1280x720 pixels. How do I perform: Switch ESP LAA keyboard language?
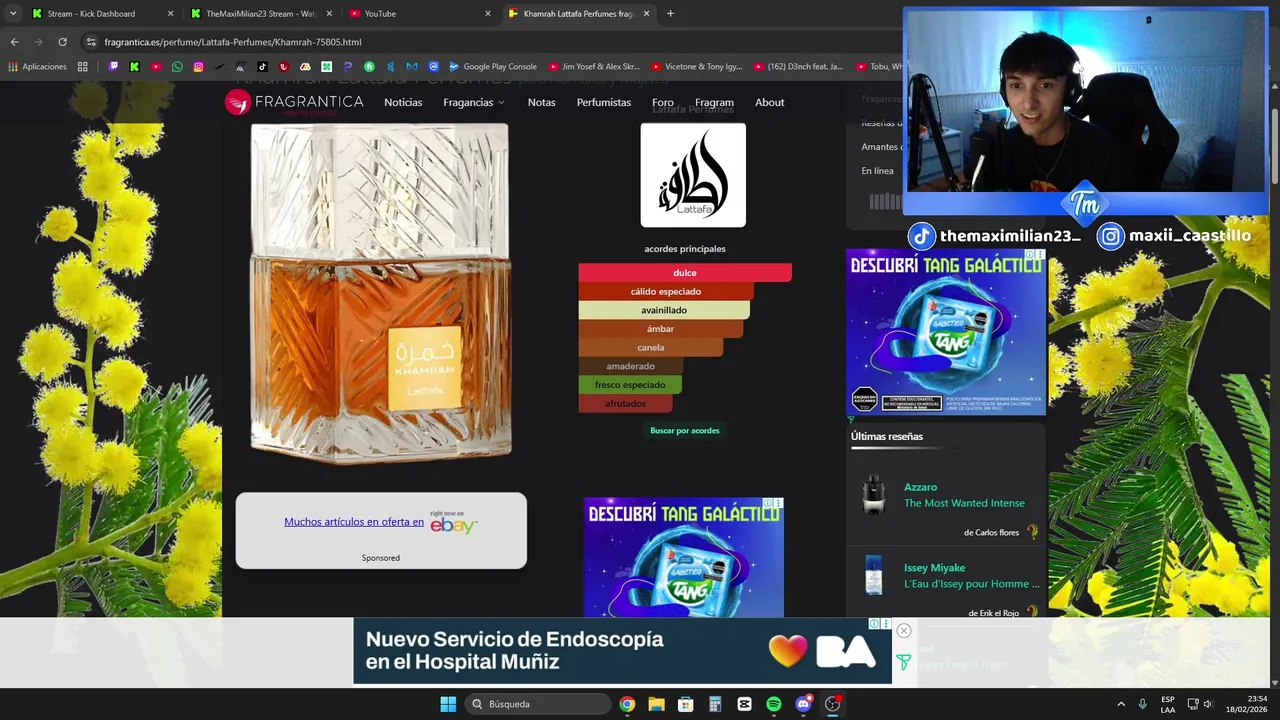coord(1168,704)
